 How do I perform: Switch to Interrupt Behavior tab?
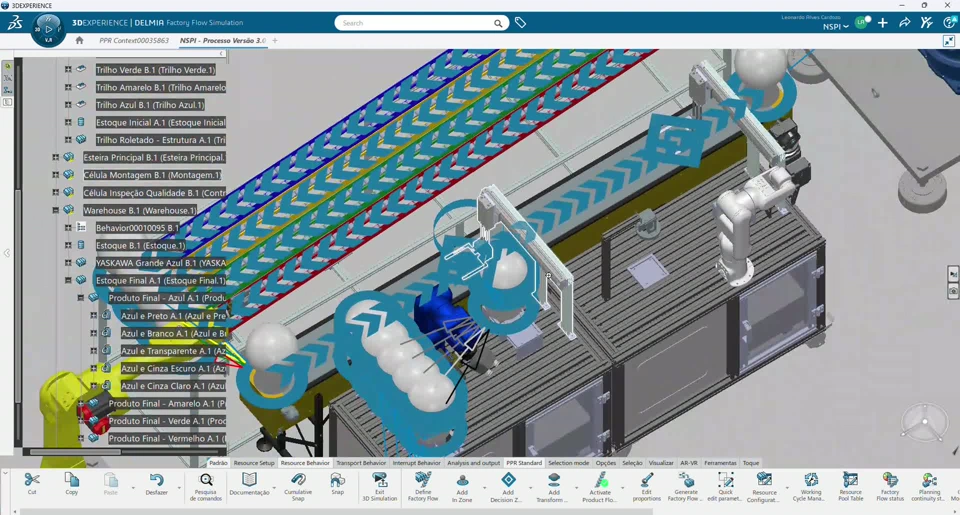416,463
